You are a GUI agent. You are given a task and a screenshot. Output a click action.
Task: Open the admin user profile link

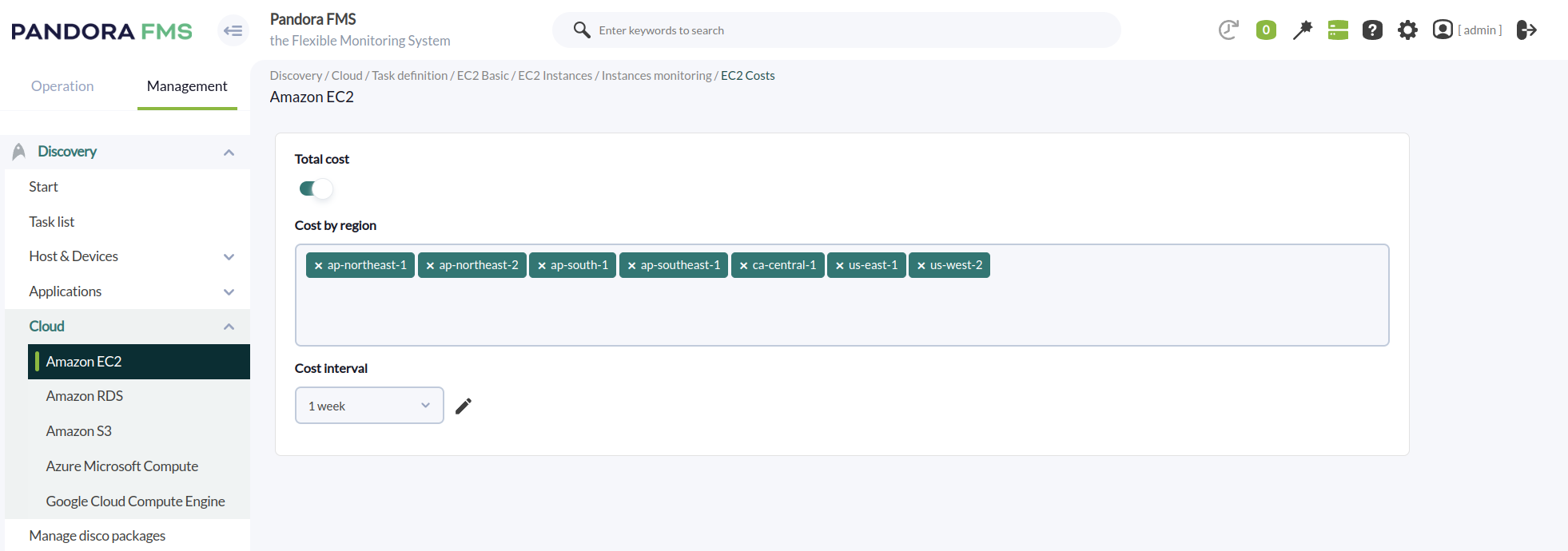[1478, 30]
